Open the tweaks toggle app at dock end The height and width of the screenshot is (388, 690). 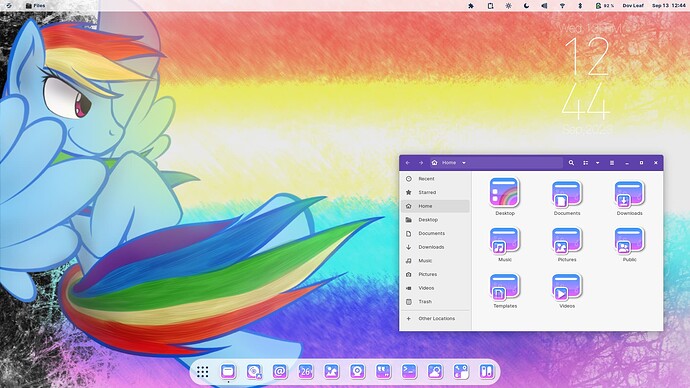[x=487, y=372]
